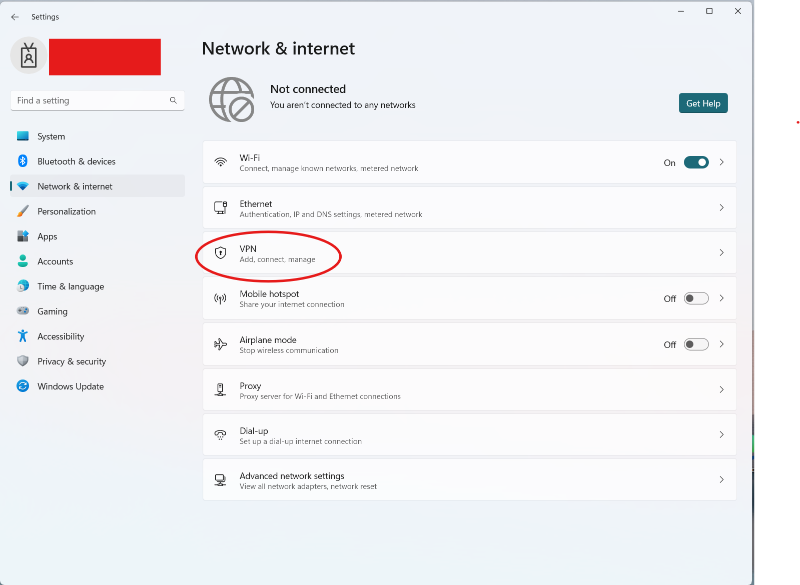Screen dimensions: 800x585
Task: Switch on Airplane mode toggle
Action: click(696, 344)
